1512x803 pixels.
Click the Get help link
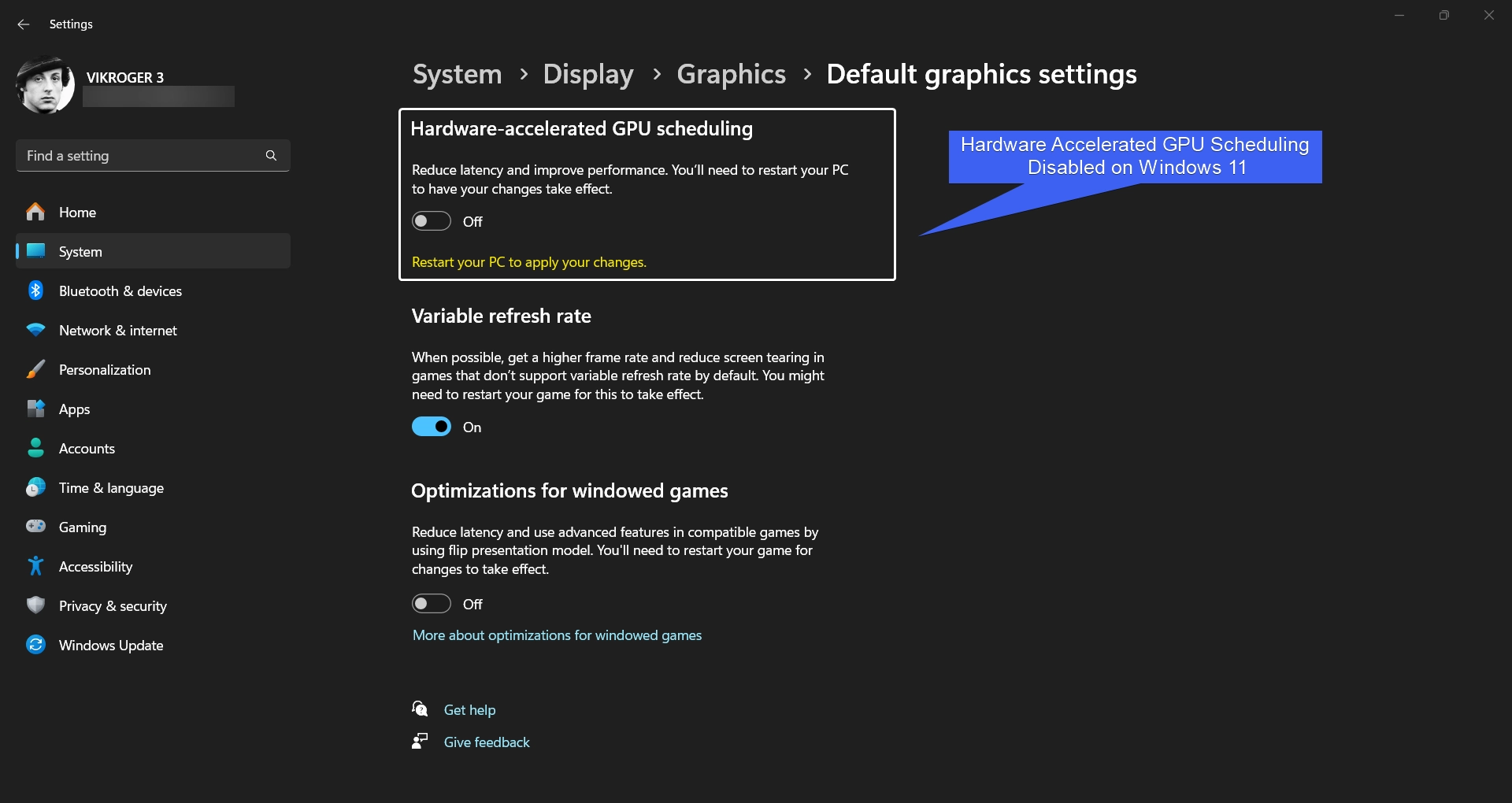point(470,709)
